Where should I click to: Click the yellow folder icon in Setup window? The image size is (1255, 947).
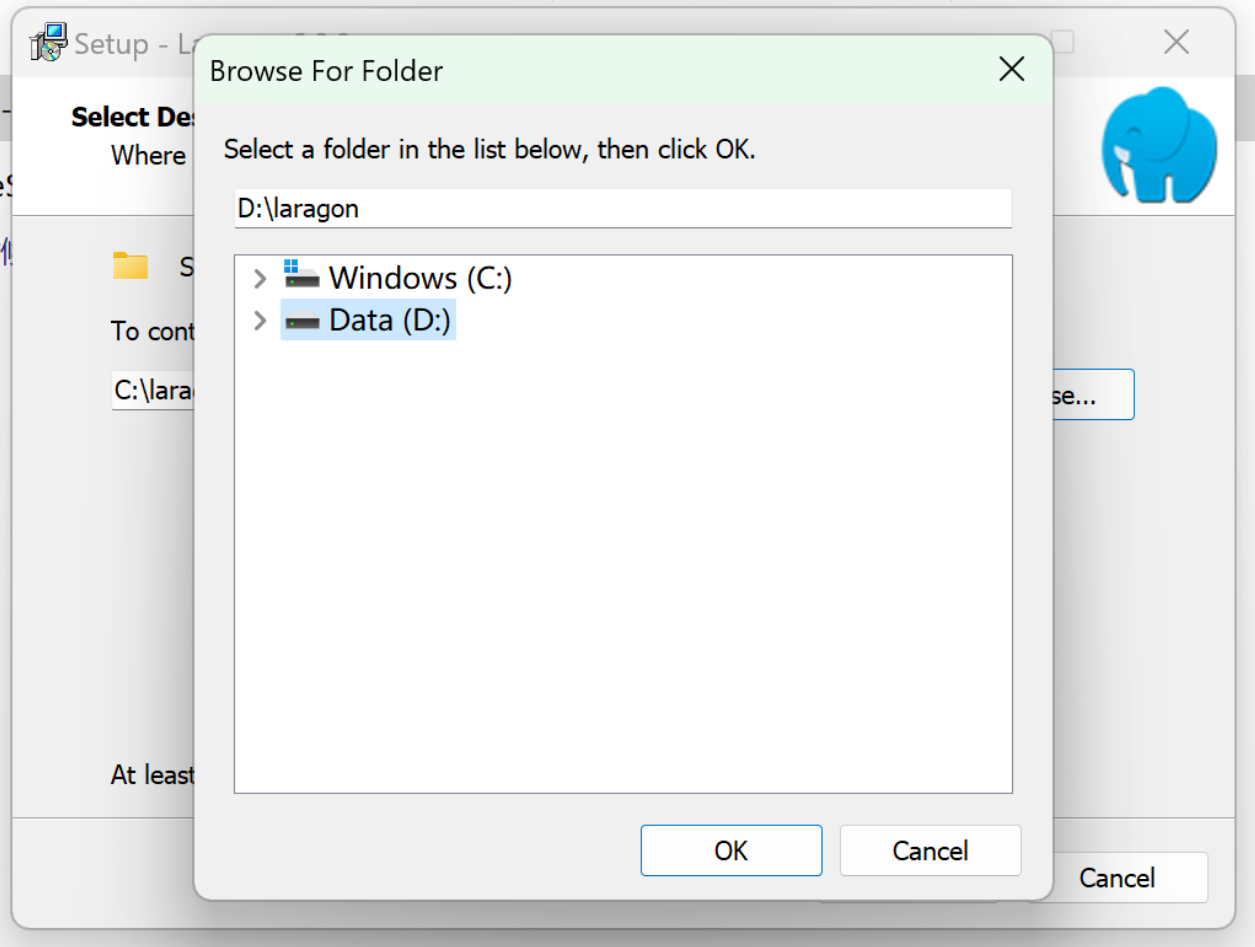pos(130,266)
